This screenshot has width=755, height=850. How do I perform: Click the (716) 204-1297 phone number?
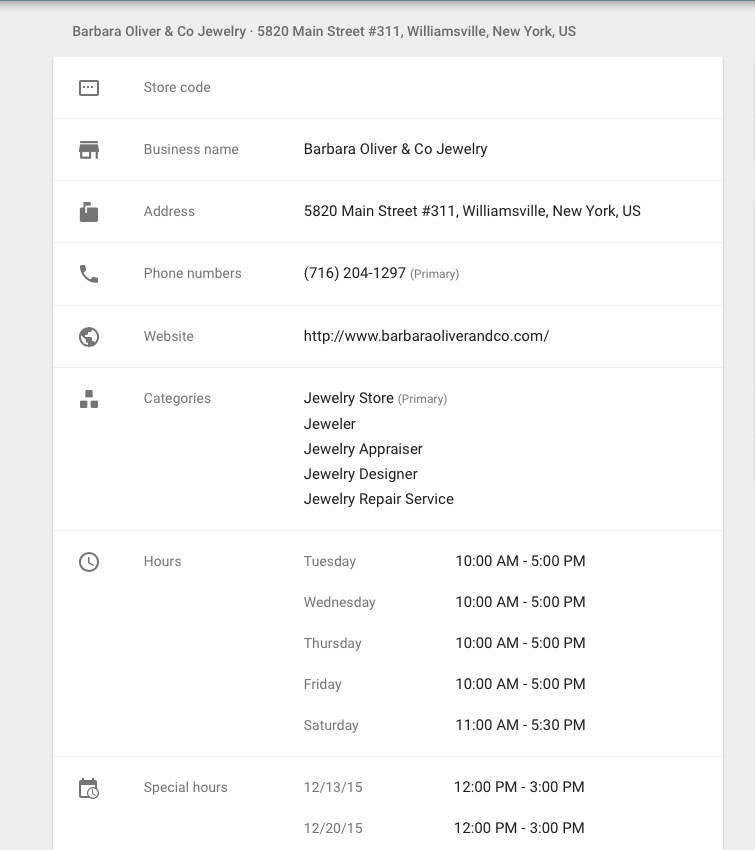[354, 273]
